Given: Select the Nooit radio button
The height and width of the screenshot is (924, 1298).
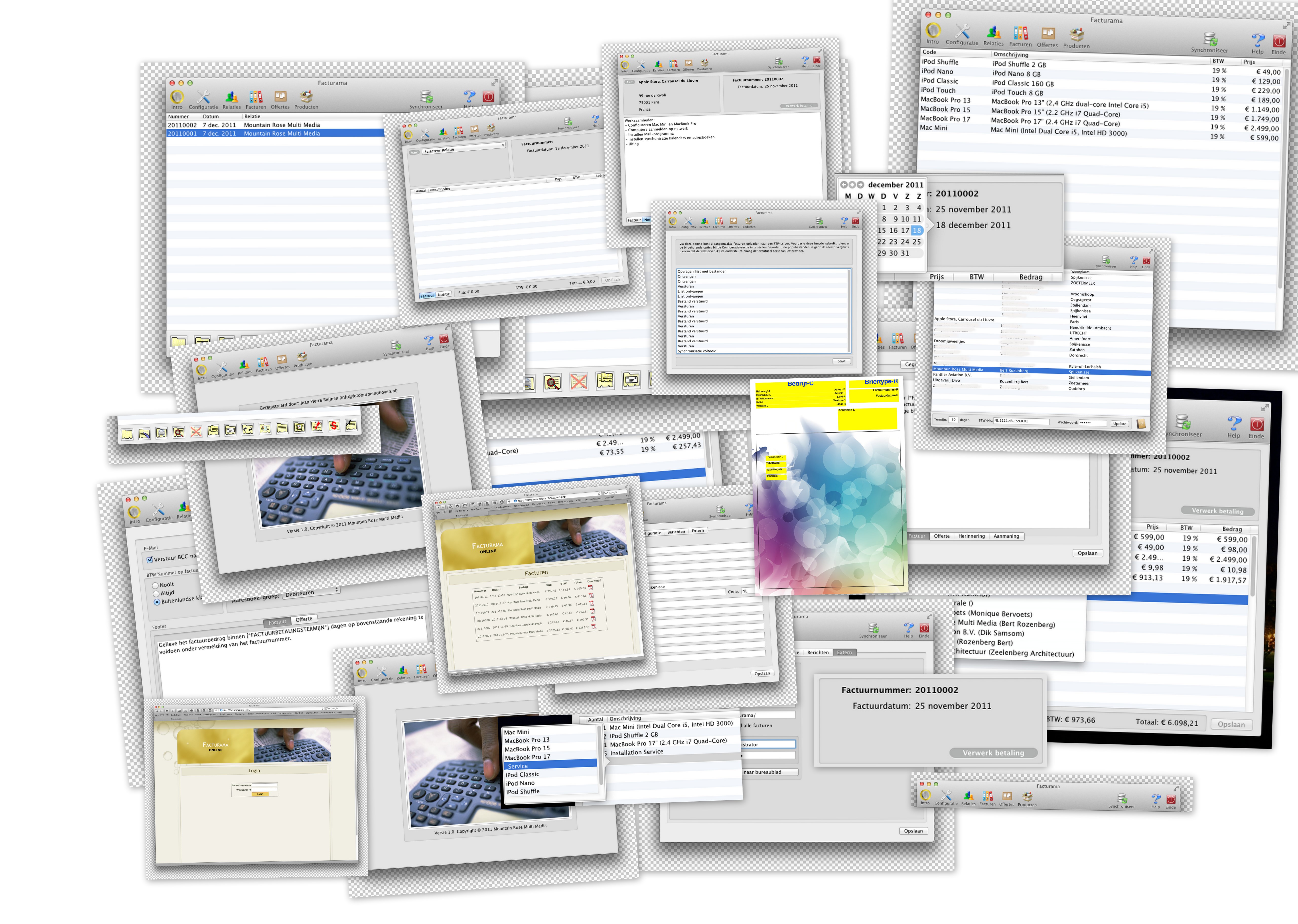Looking at the screenshot, I should pos(155,585).
